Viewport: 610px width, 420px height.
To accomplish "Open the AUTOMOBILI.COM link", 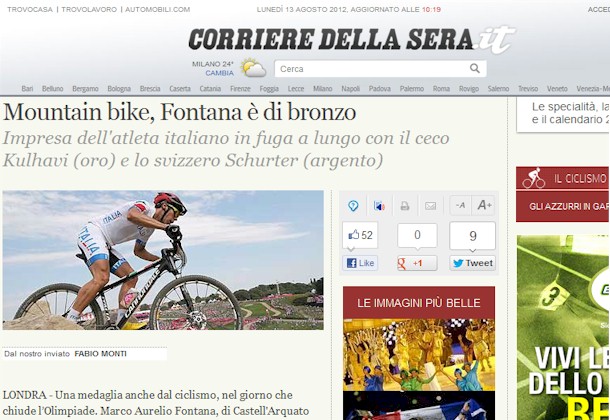I will [158, 9].
